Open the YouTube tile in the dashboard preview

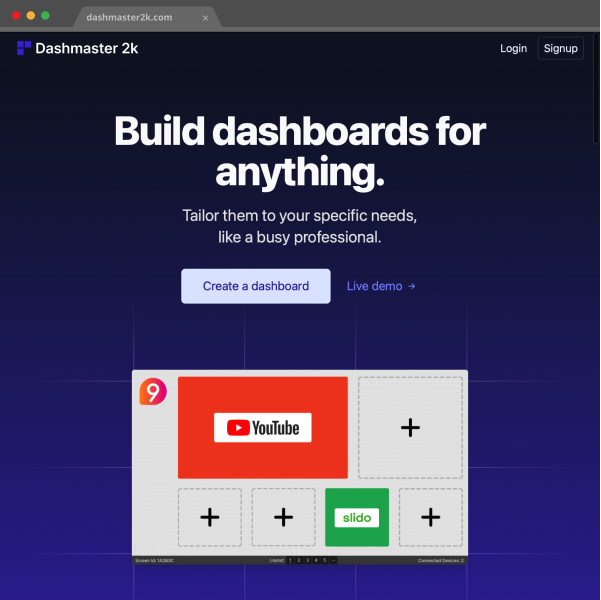[263, 427]
